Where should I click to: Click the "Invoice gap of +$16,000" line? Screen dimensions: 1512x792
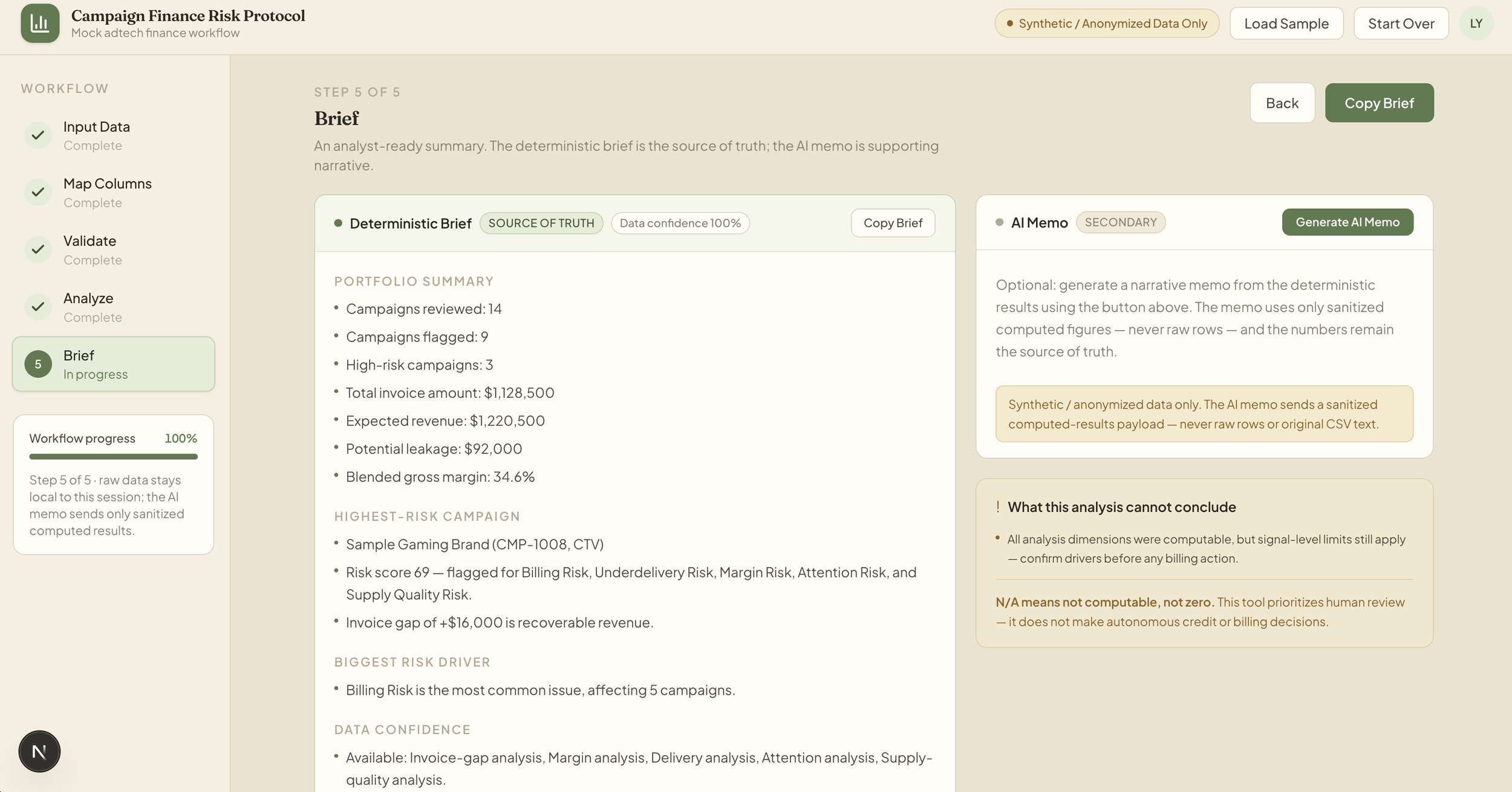click(500, 623)
